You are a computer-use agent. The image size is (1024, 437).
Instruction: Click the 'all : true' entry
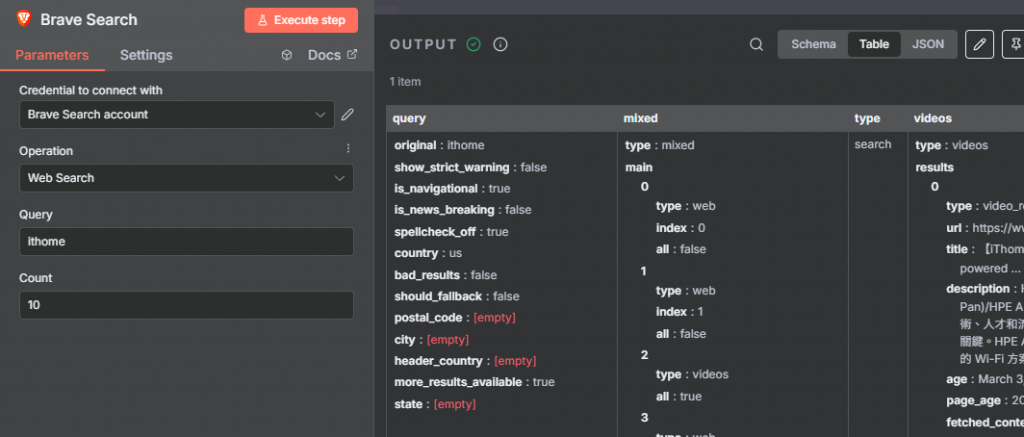[679, 397]
